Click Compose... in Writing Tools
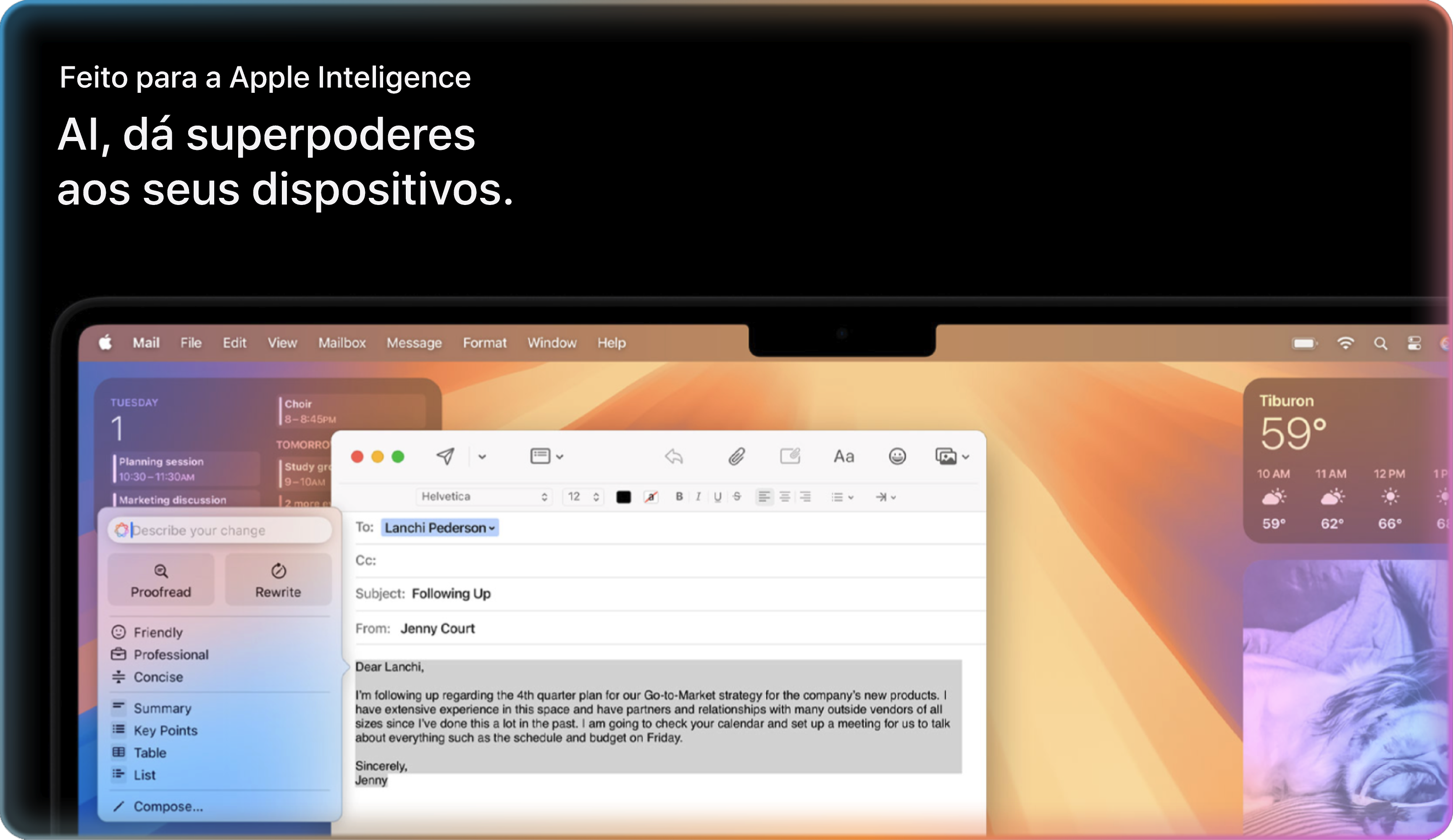This screenshot has height=840, width=1453. 158,806
